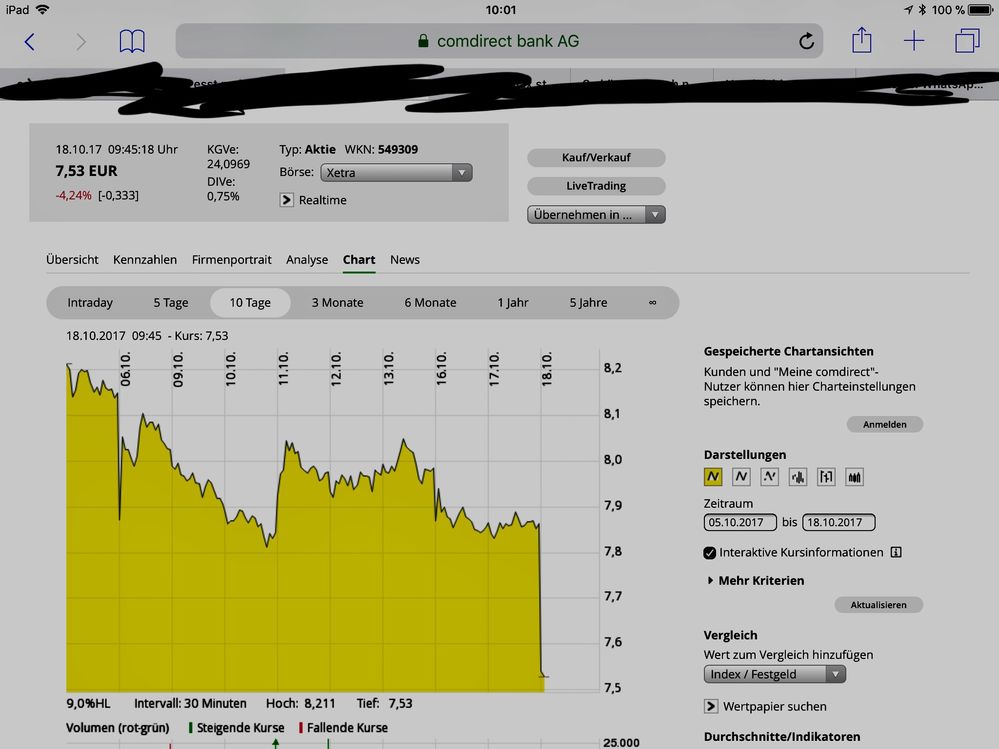Open the Börse Xetra dropdown
This screenshot has width=999, height=749.
tap(396, 172)
